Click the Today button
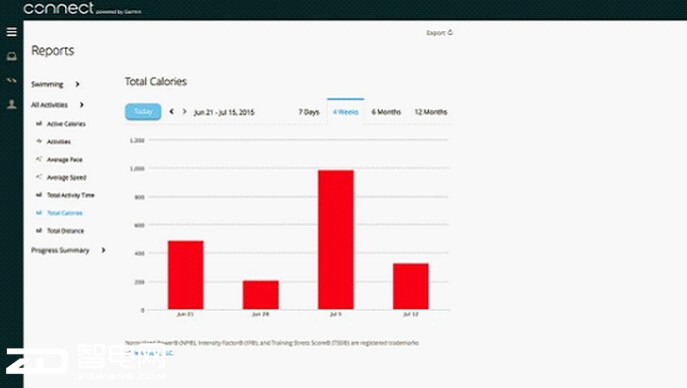687x388 pixels. pos(143,112)
